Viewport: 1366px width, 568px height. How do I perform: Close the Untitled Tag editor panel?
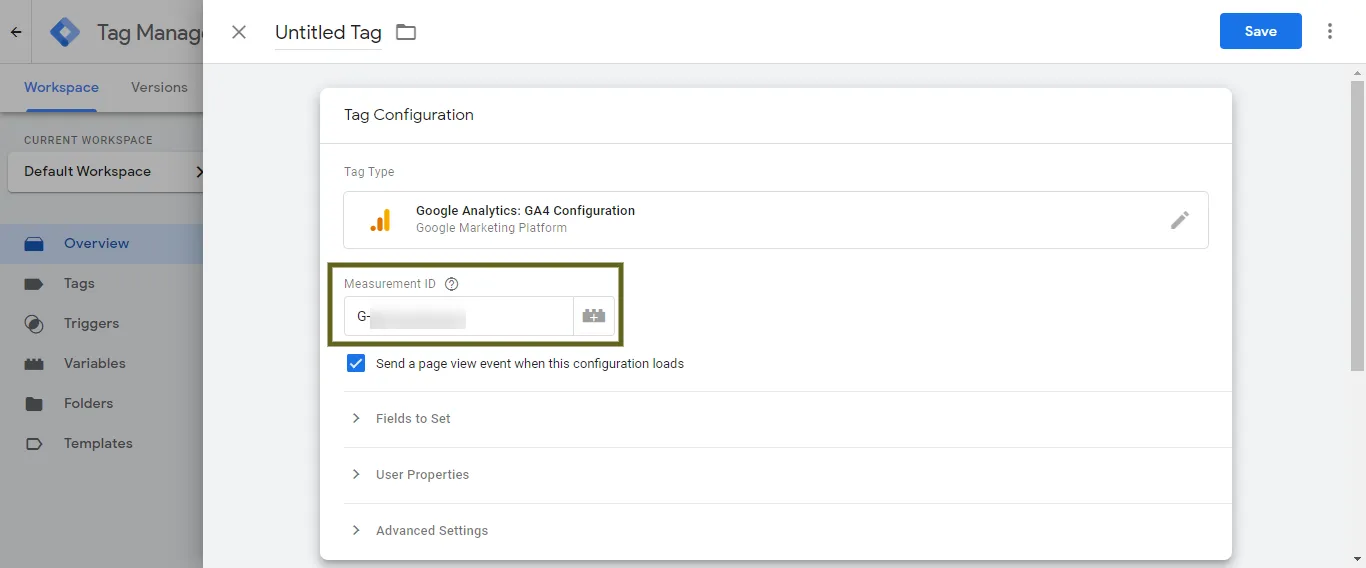pos(239,32)
